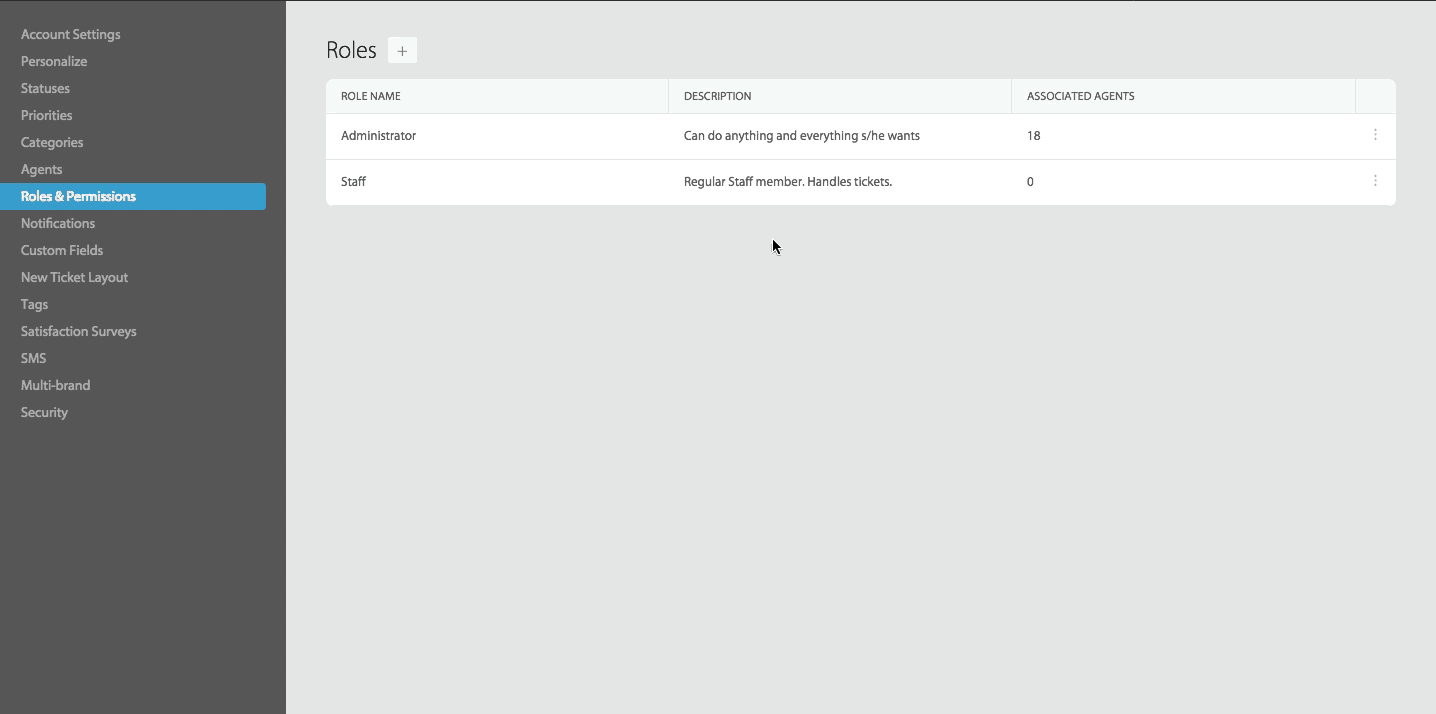This screenshot has width=1436, height=714.
Task: Select the Administrator role row
Action: 378,135
